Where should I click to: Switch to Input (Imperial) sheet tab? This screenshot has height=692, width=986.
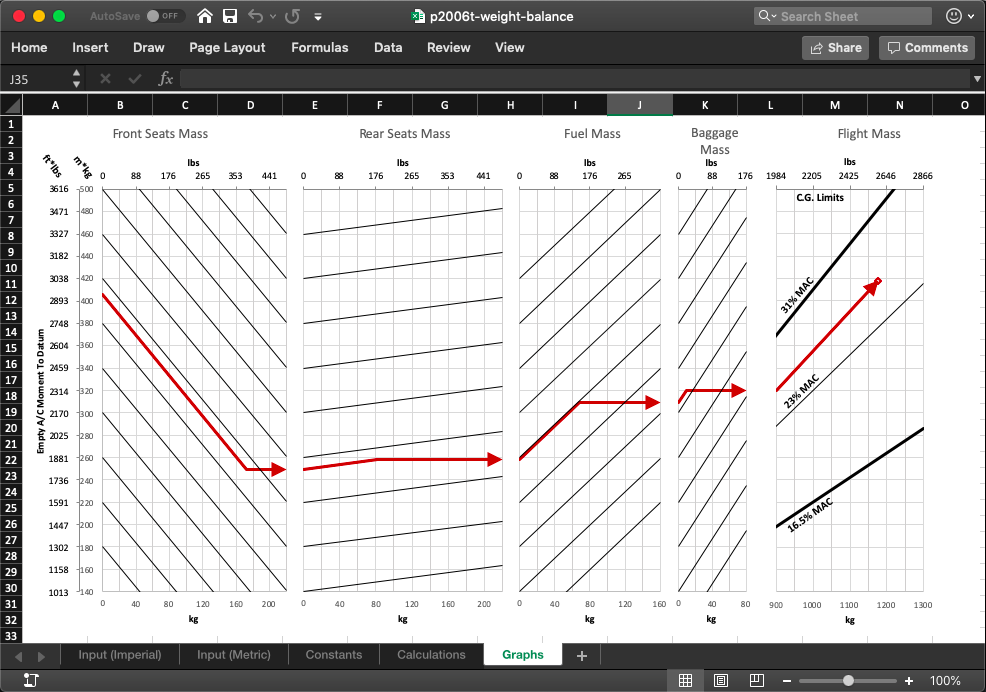[119, 655]
